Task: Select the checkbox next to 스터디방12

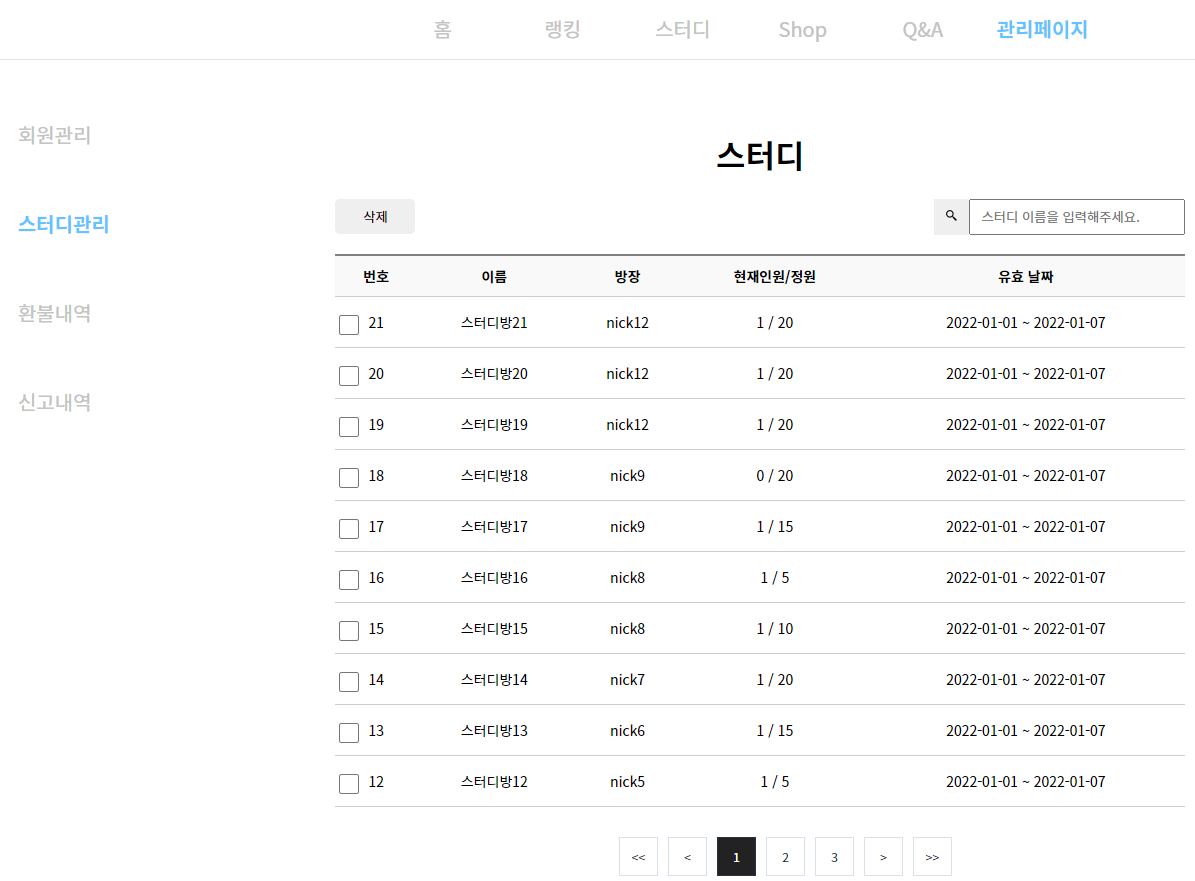Action: point(348,783)
